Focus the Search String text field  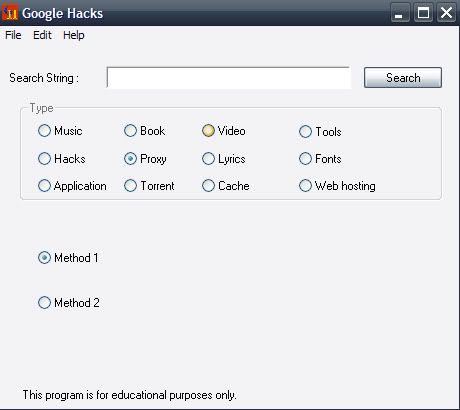pos(229,78)
